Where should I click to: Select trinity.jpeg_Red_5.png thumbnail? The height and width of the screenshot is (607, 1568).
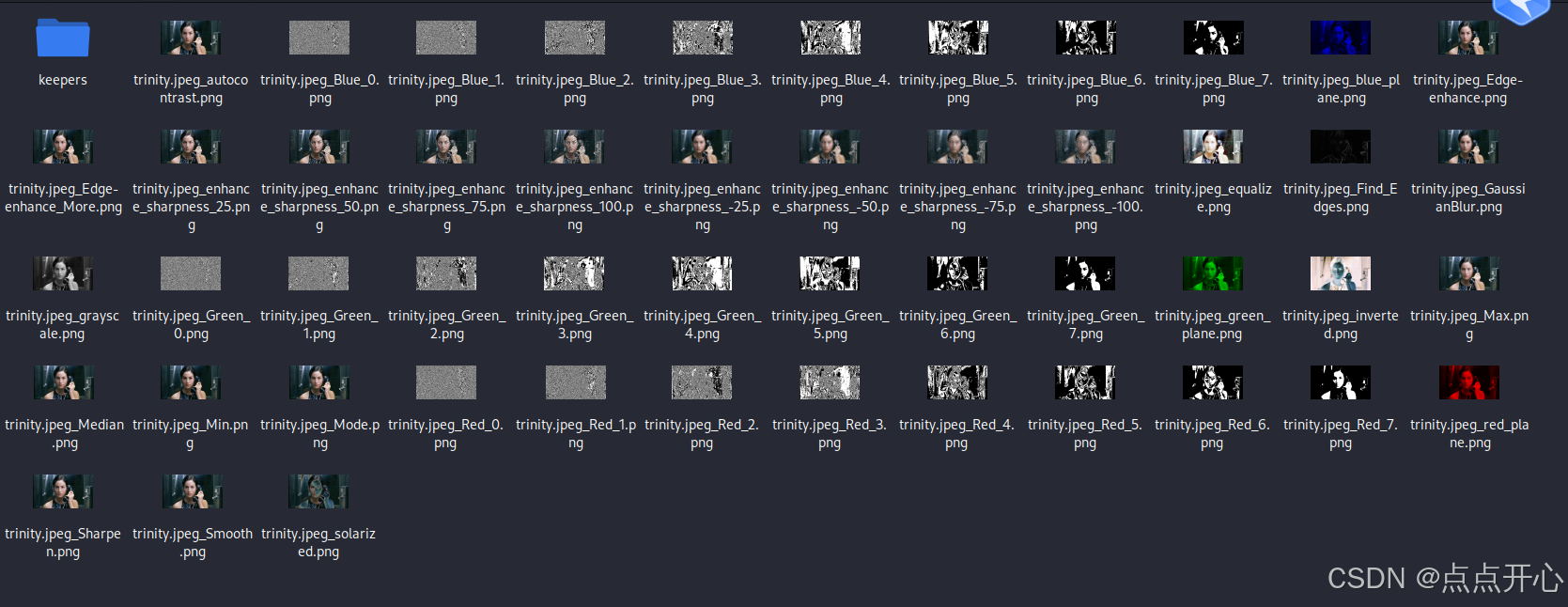[x=1086, y=382]
